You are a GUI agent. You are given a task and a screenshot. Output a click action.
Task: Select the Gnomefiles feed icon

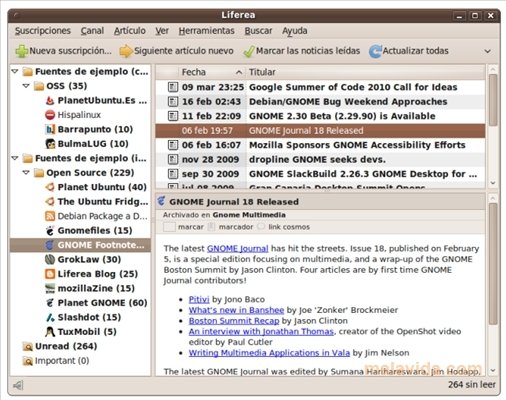50,230
